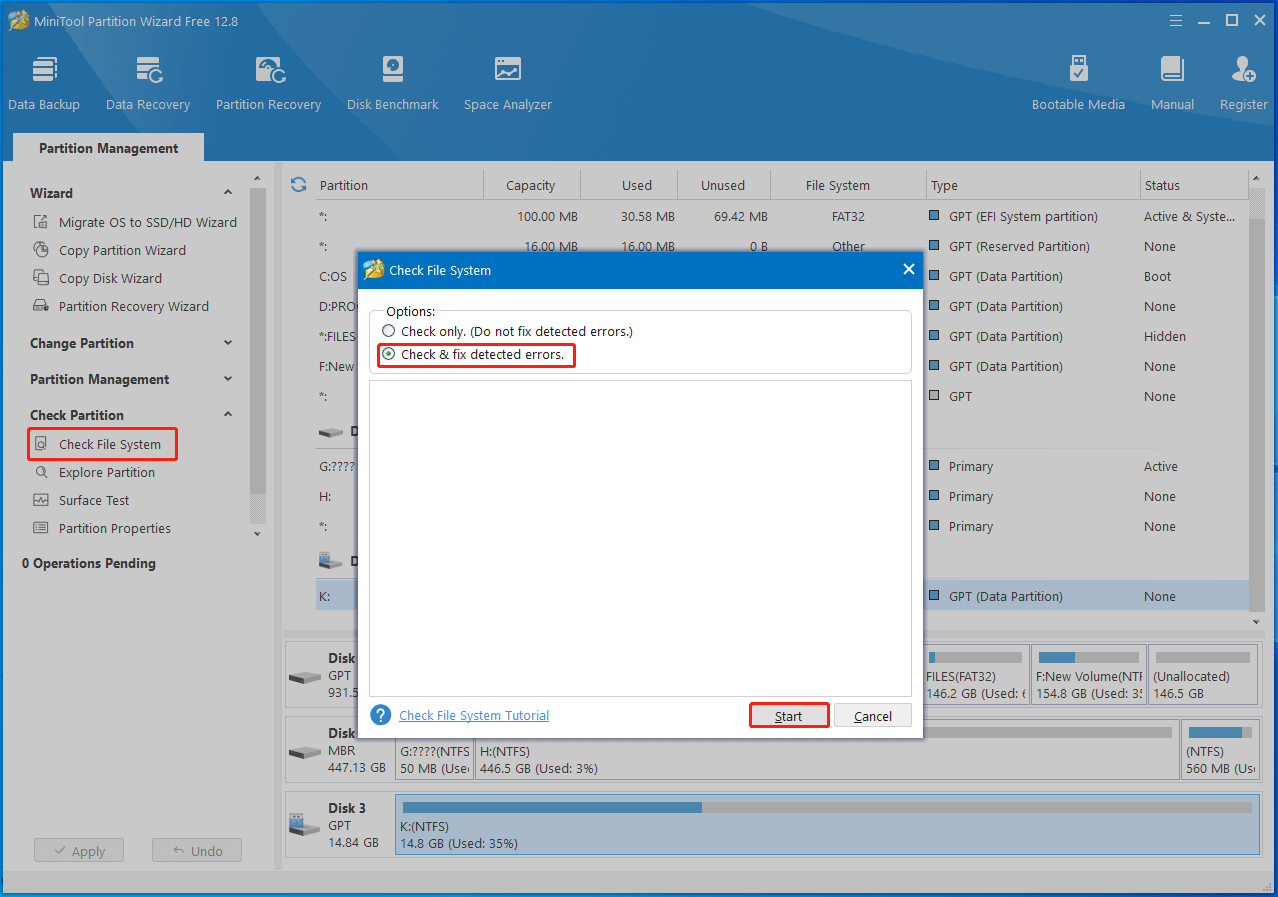Click partition list scroll-down arrow
This screenshot has height=897, width=1278.
click(x=1257, y=621)
